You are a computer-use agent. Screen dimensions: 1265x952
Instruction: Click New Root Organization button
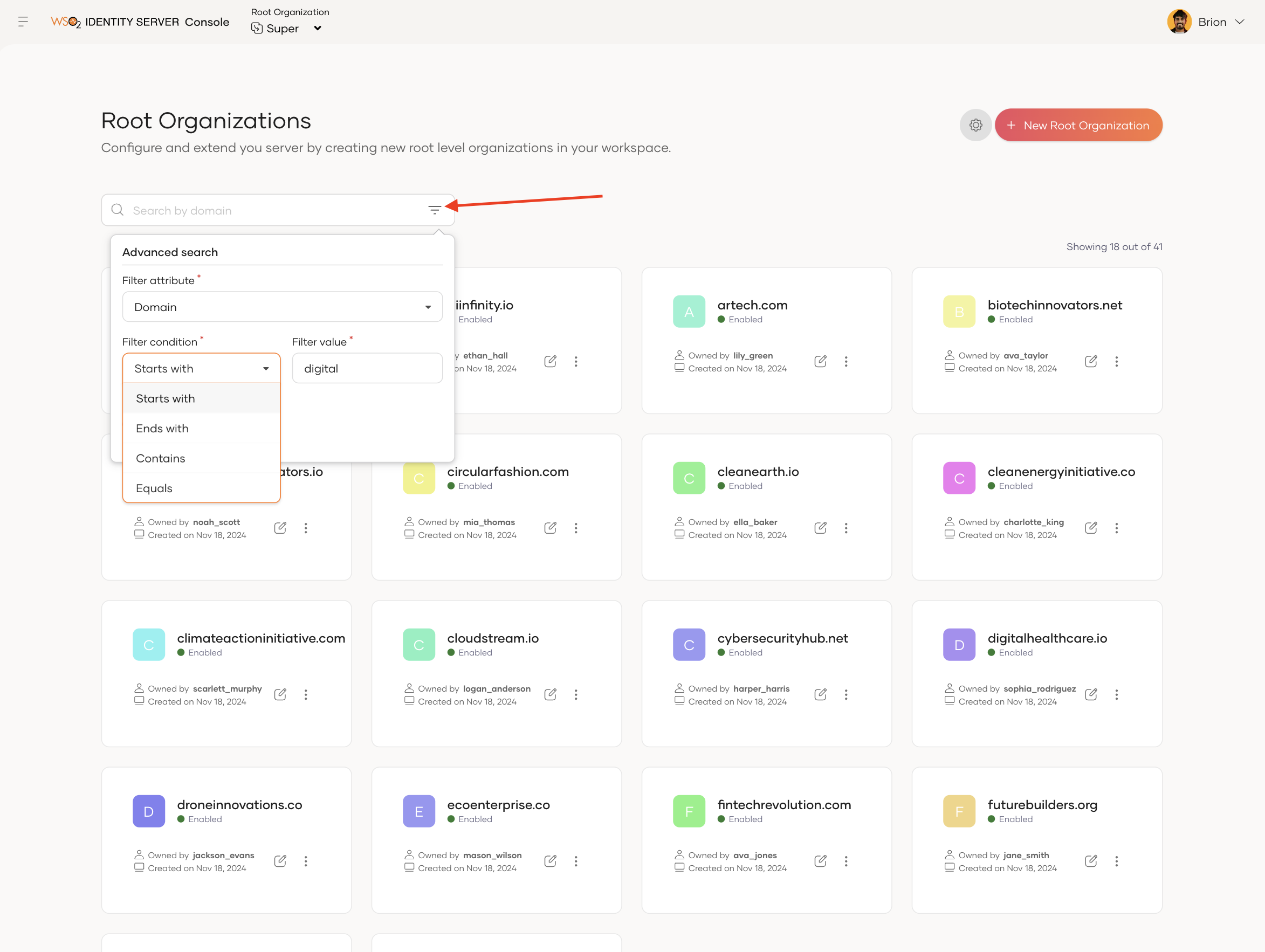click(x=1078, y=125)
